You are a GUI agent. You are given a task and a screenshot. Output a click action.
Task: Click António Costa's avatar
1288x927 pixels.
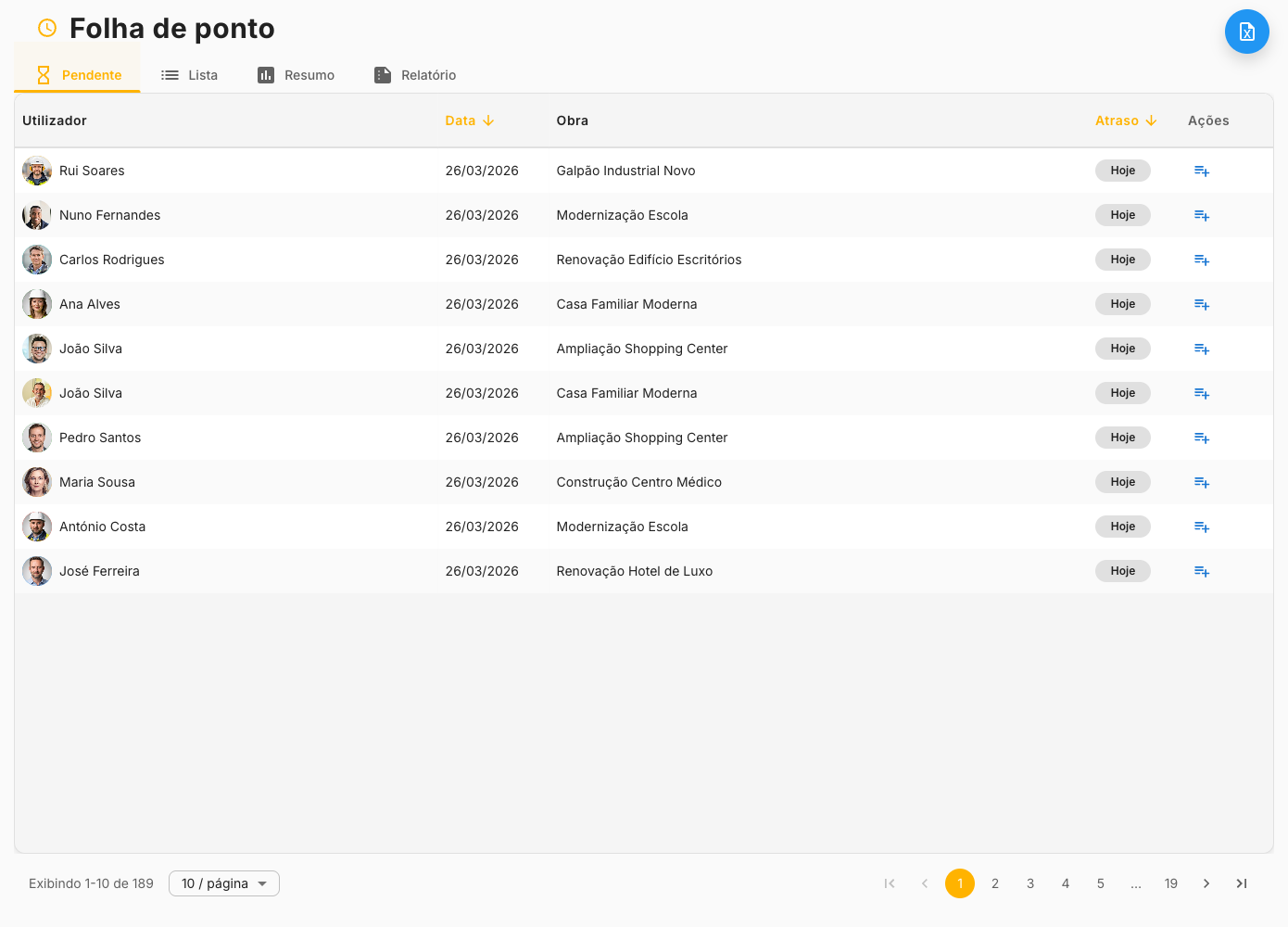[x=37, y=527]
